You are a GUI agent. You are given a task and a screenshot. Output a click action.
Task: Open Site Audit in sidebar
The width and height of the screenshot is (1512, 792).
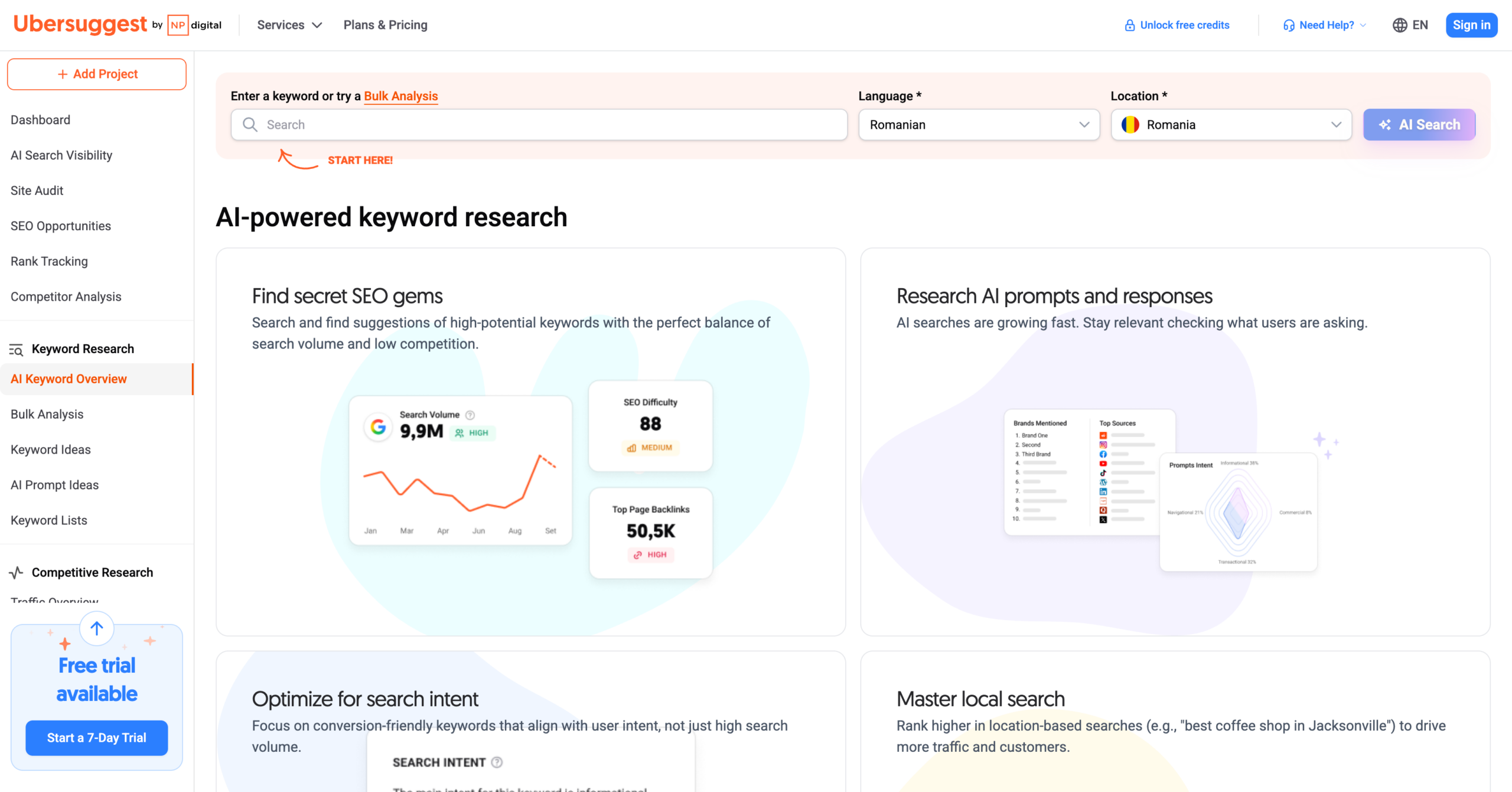pyautogui.click(x=37, y=191)
